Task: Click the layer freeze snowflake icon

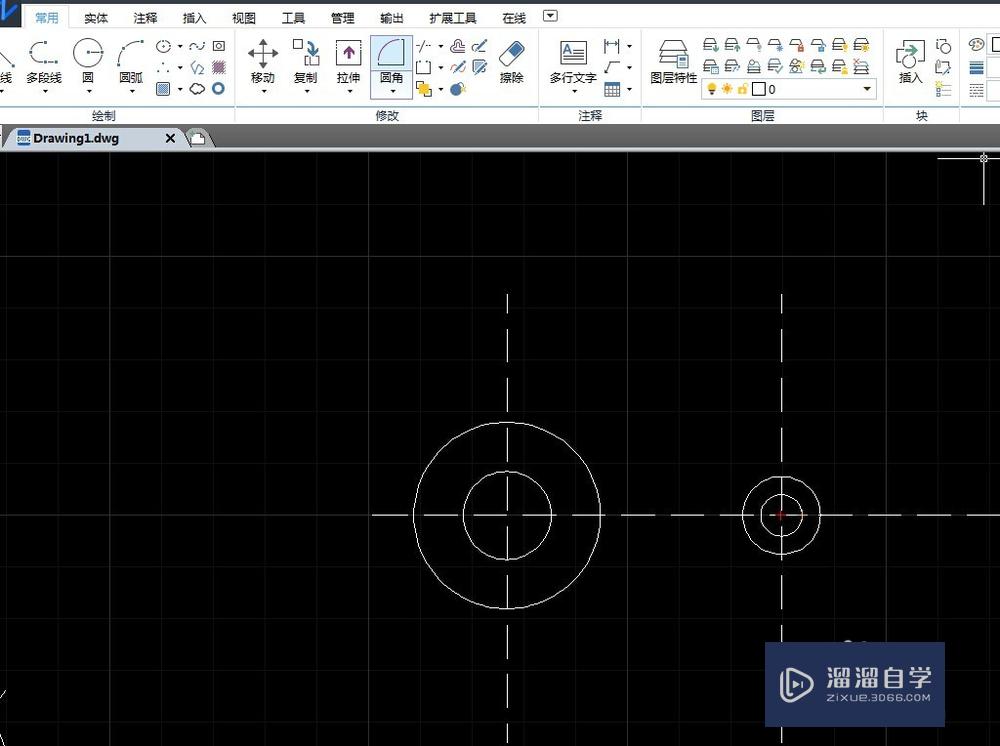Action: 775,45
